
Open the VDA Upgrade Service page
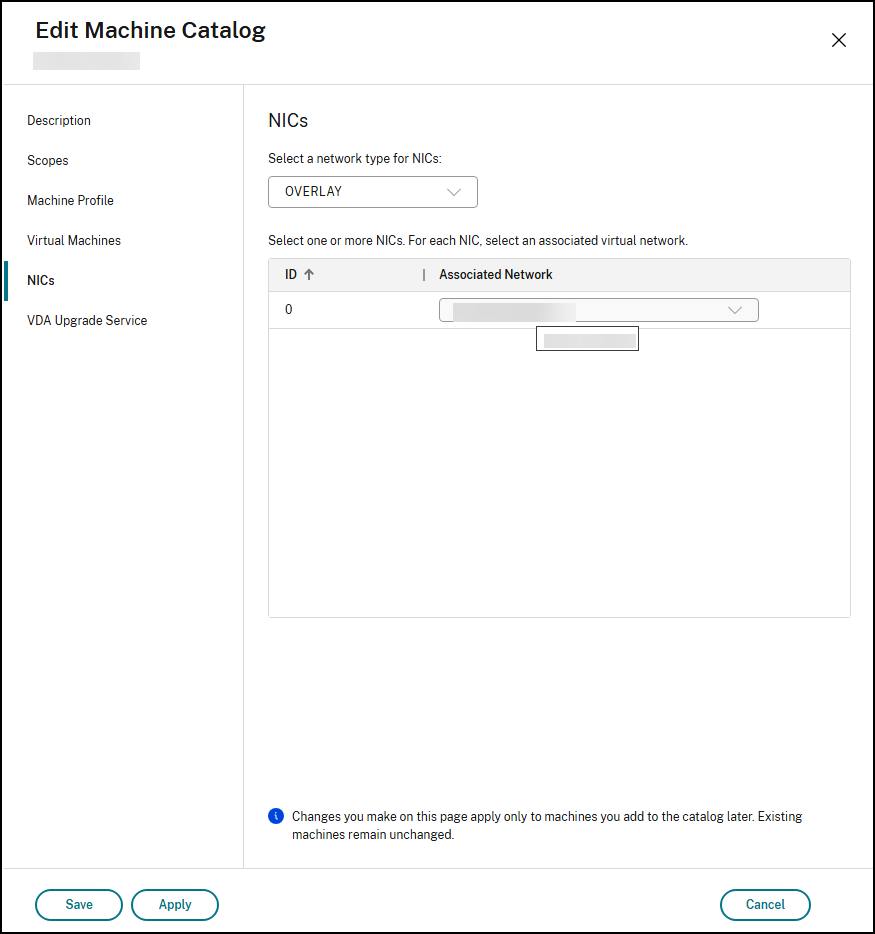(x=87, y=320)
